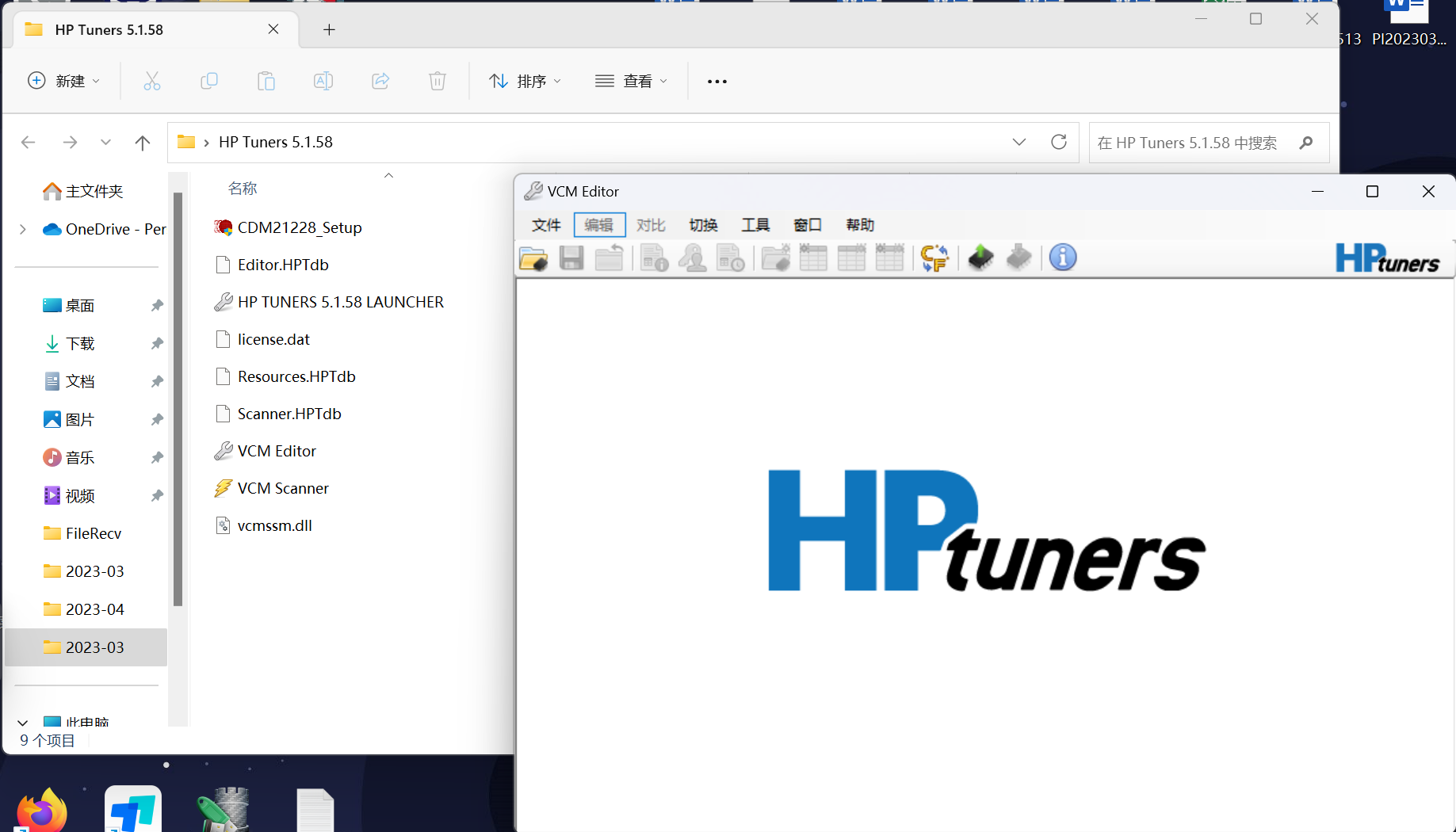
Task: Click the 新建 button
Action: click(x=64, y=81)
